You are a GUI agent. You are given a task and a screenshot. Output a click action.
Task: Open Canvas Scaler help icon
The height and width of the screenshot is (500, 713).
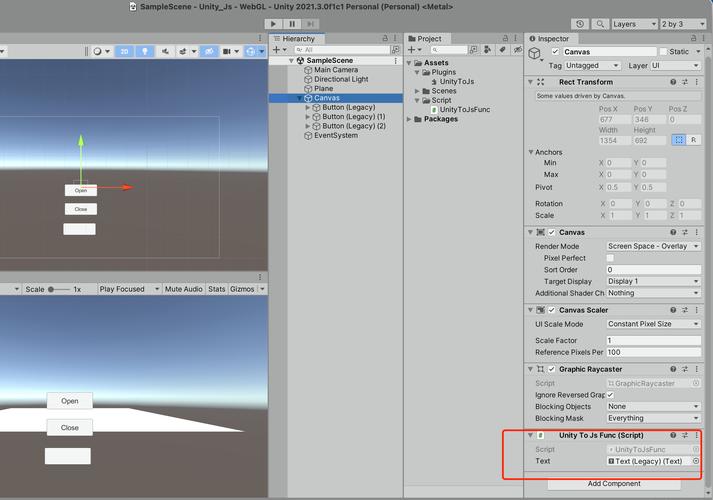coord(673,310)
